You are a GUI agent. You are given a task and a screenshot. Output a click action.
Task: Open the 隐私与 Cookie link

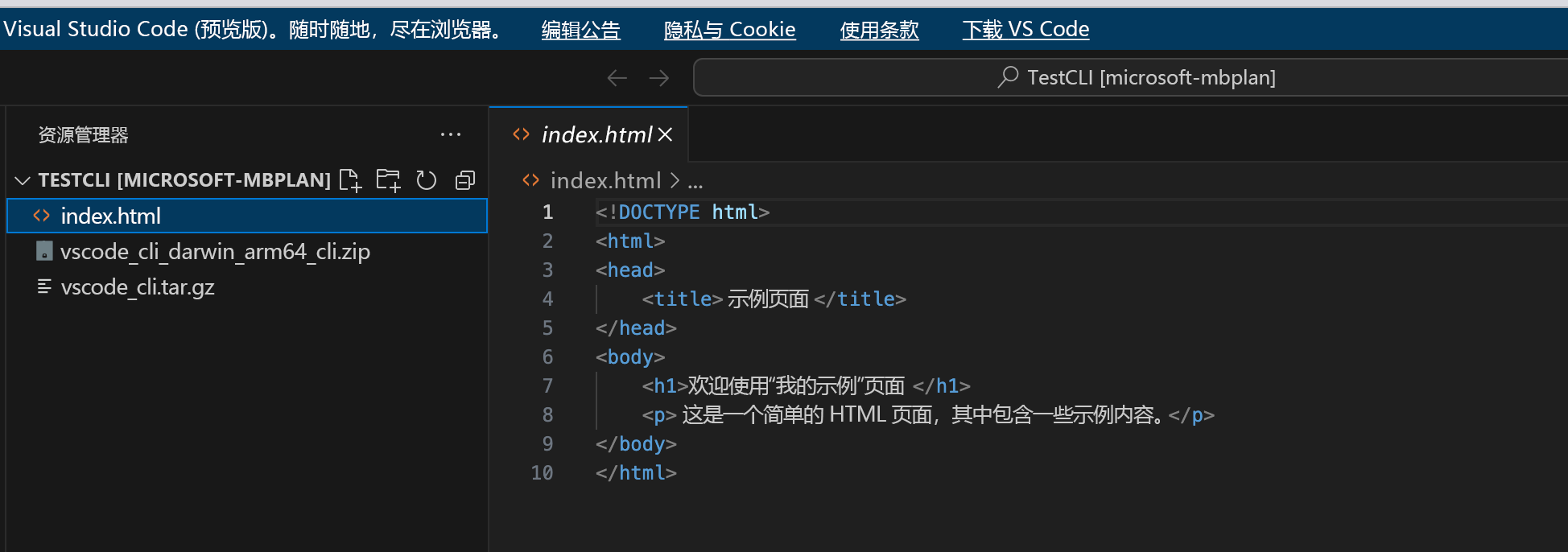pyautogui.click(x=729, y=30)
